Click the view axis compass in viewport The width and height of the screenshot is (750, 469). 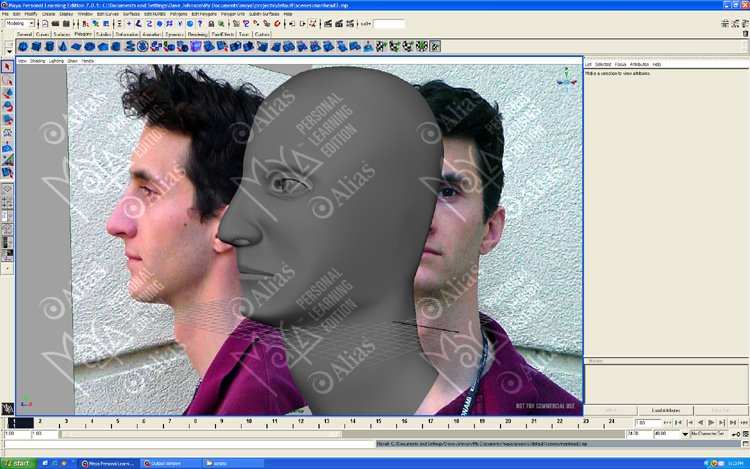pos(566,80)
